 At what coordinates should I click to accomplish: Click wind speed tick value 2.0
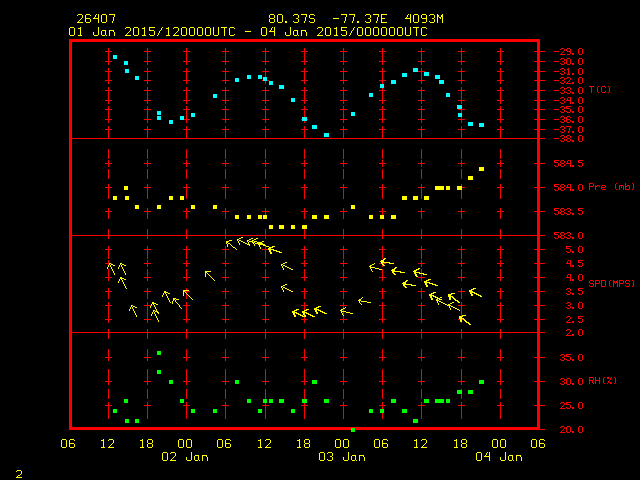[575, 333]
